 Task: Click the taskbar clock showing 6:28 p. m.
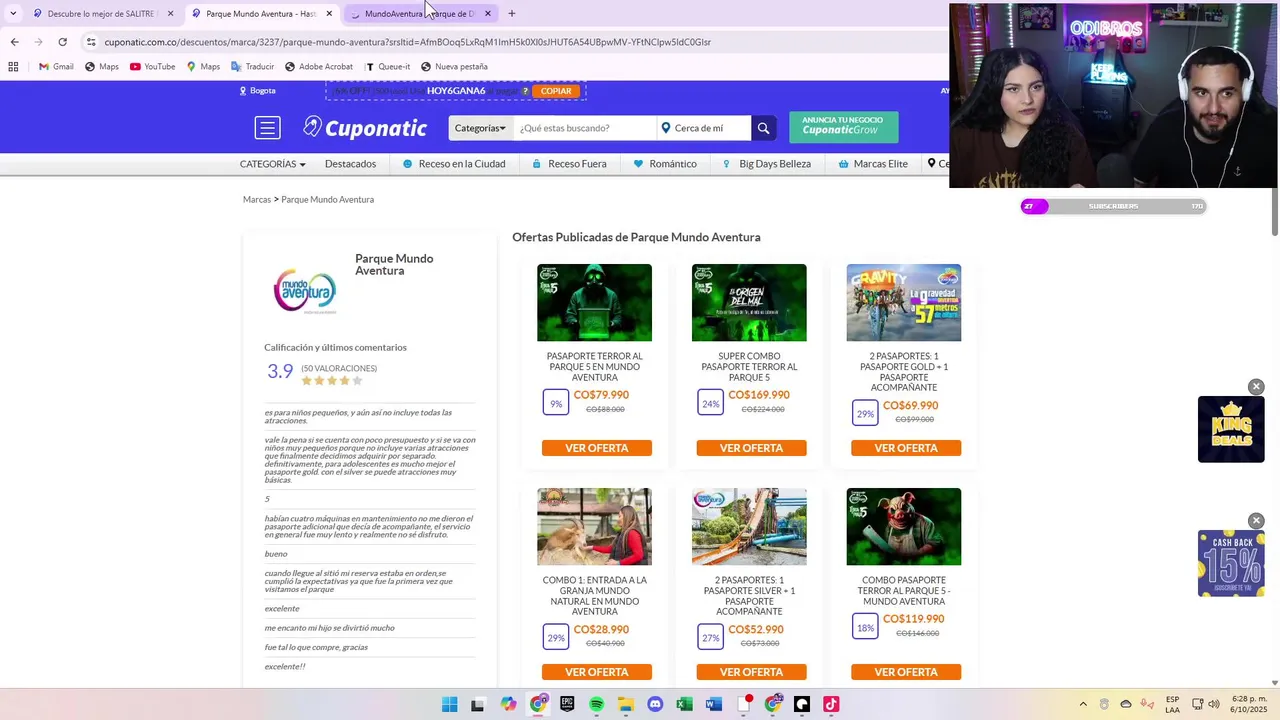1248,704
